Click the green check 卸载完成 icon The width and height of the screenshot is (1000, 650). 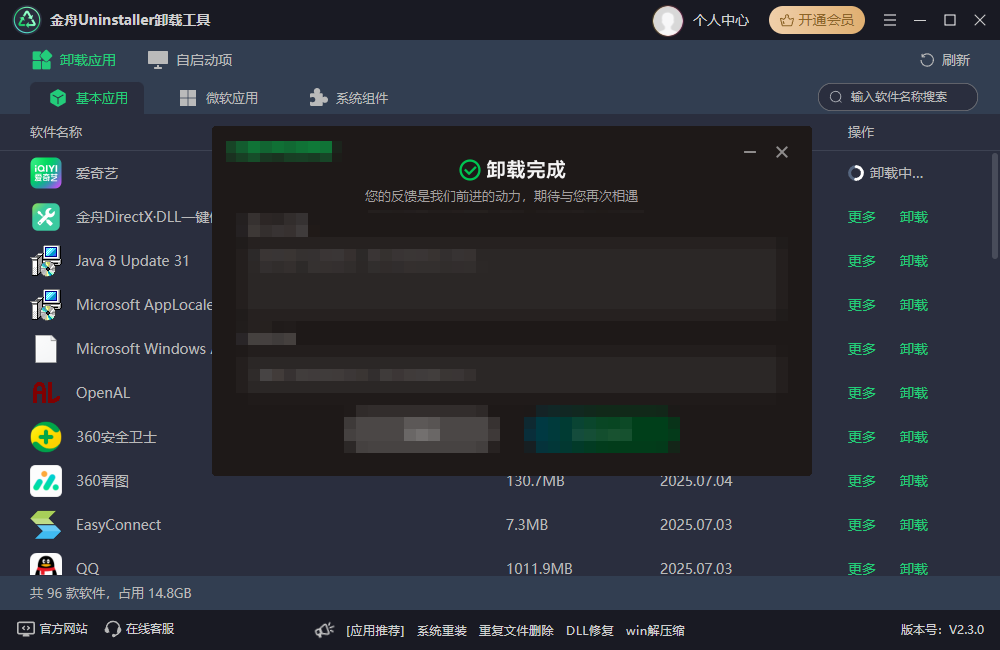pyautogui.click(x=469, y=170)
